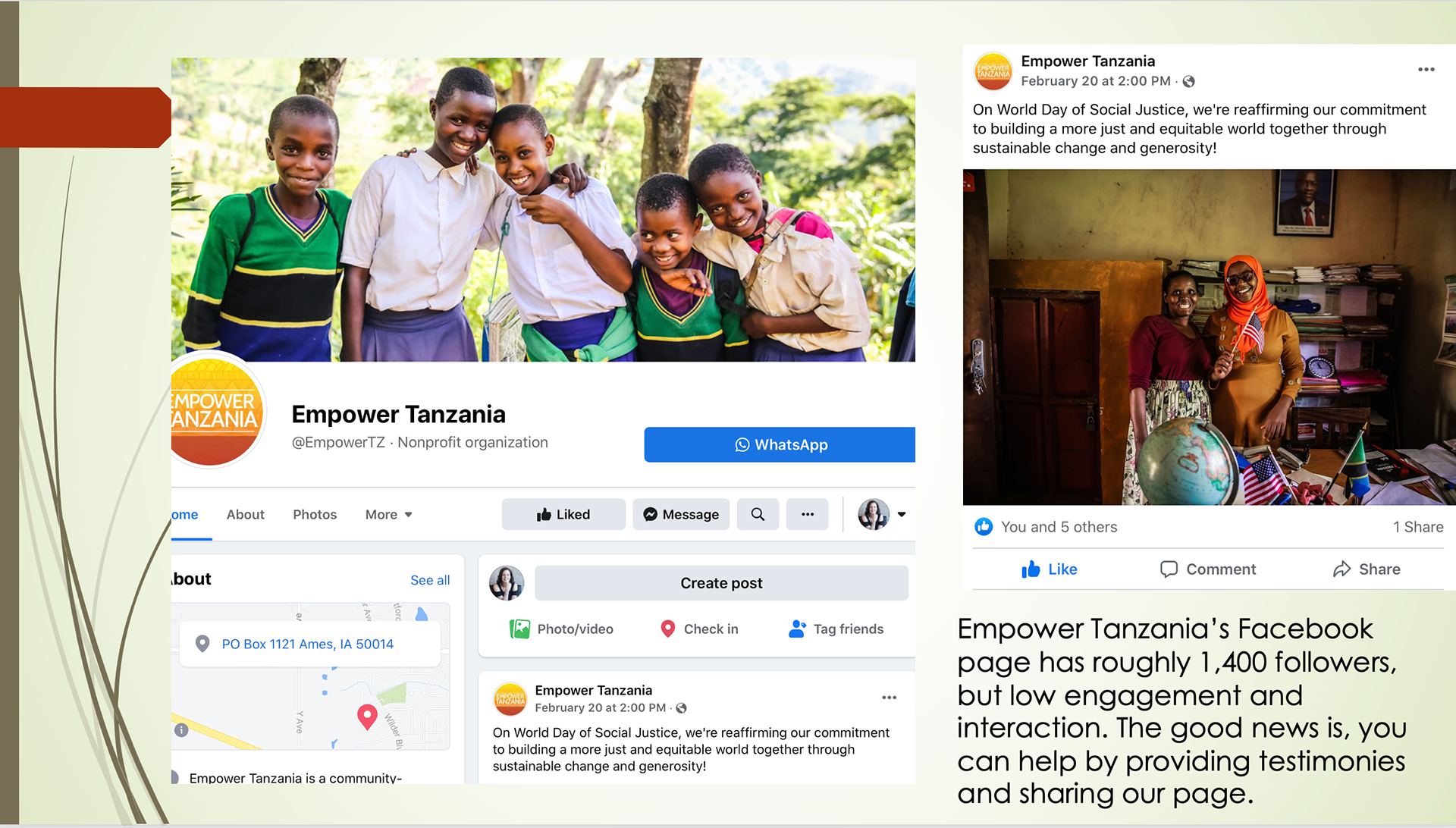The image size is (1456, 828).
Task: Click the Photo/video icon
Action: [520, 629]
